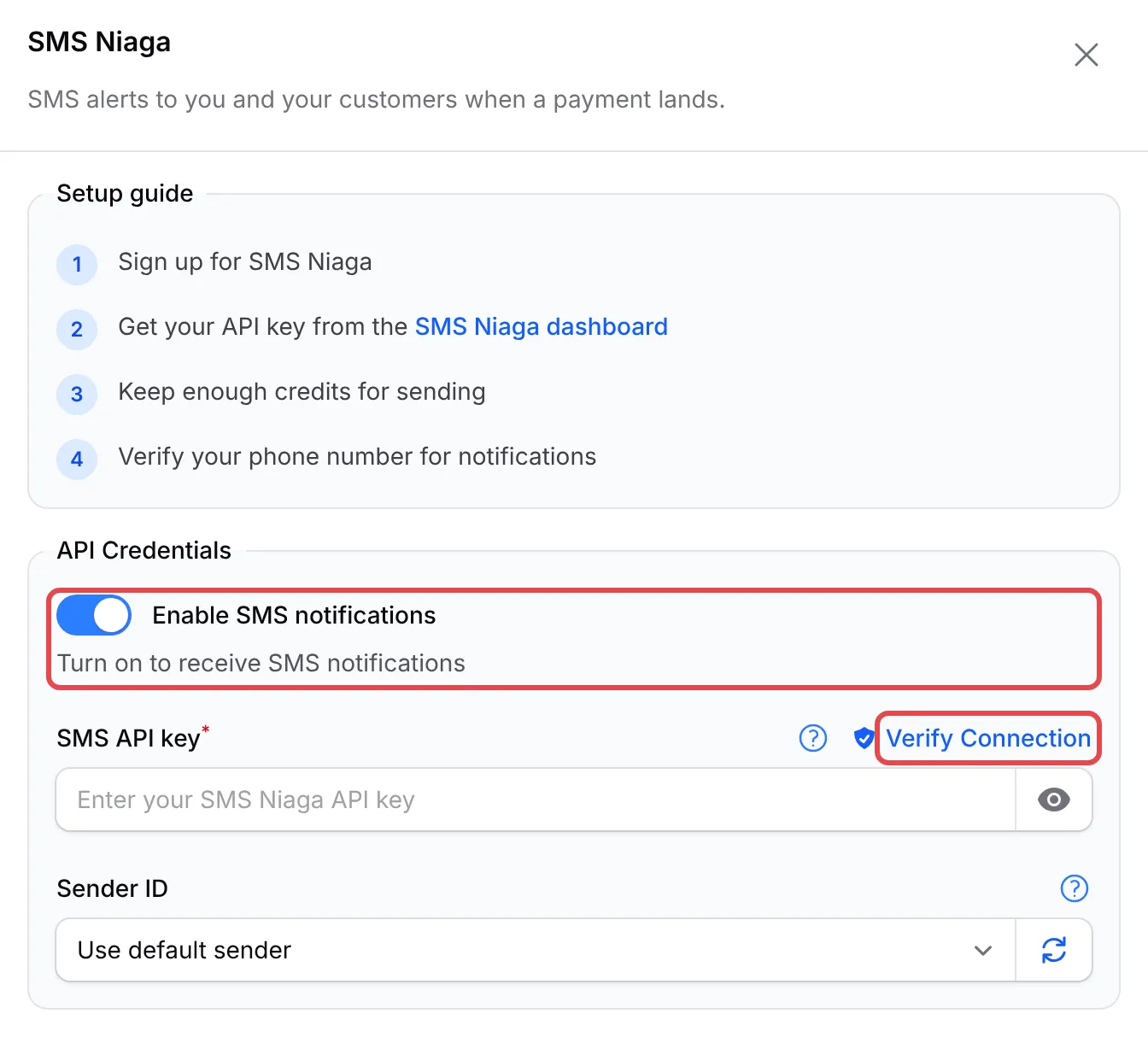
Task: Open the help icon for SMS API key
Action: tap(813, 738)
